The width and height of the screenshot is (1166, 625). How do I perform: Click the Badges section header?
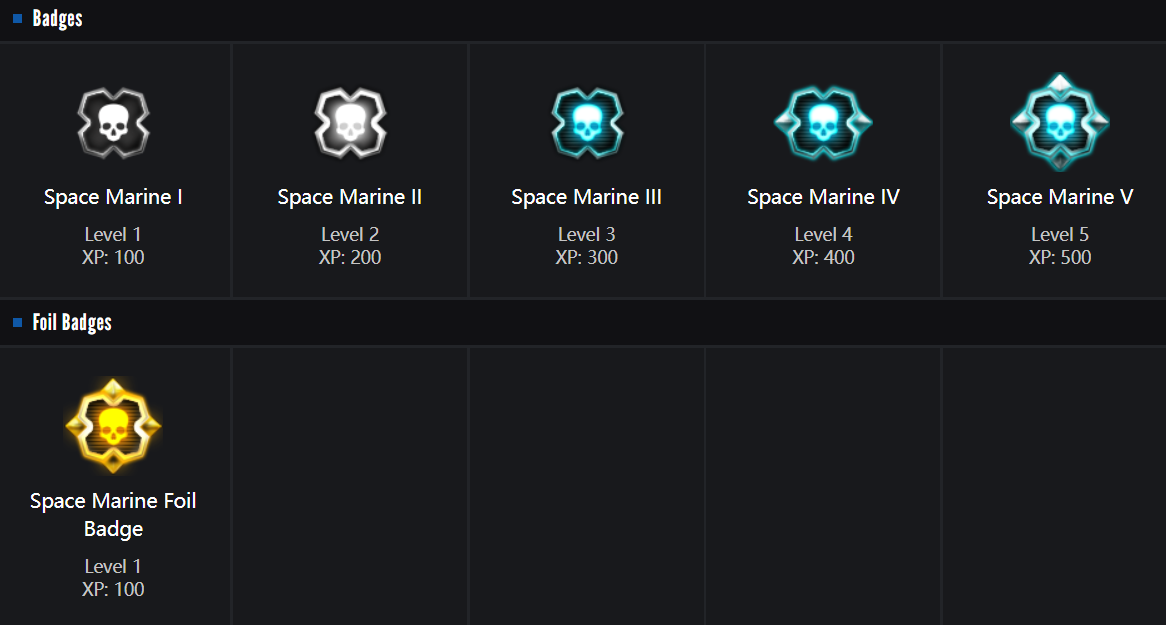(57, 19)
